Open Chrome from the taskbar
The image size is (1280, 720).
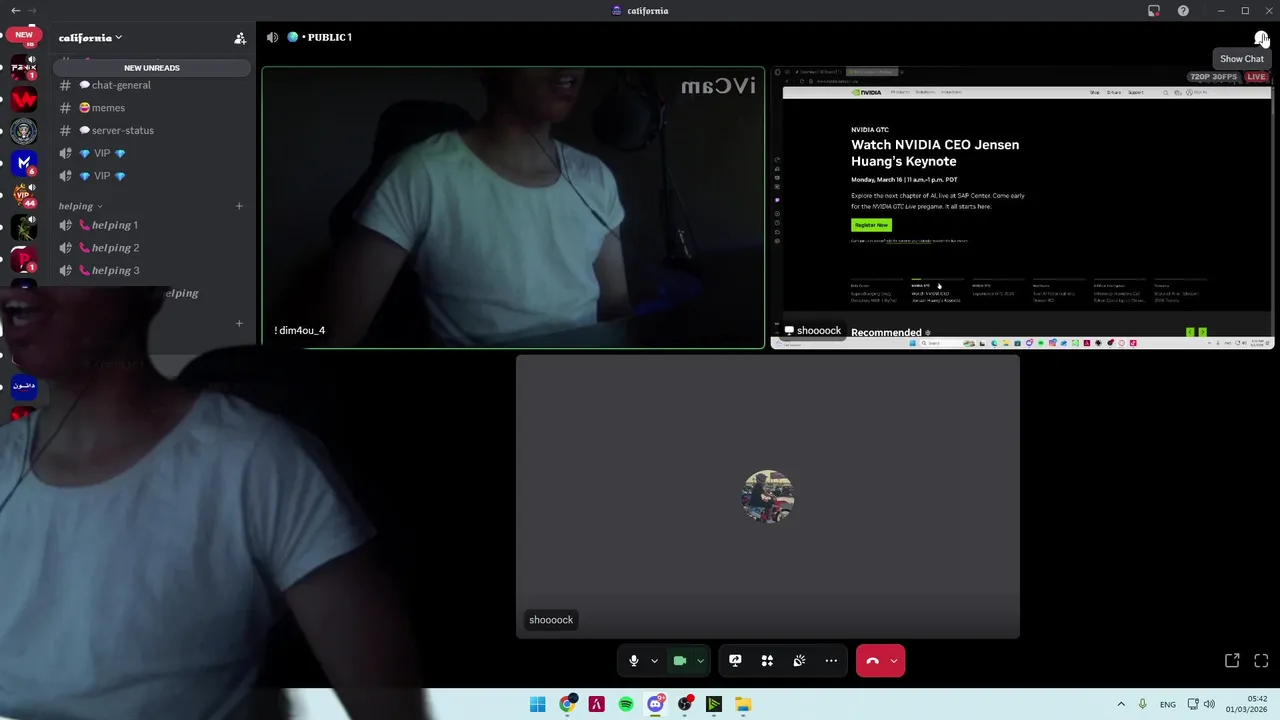point(567,704)
